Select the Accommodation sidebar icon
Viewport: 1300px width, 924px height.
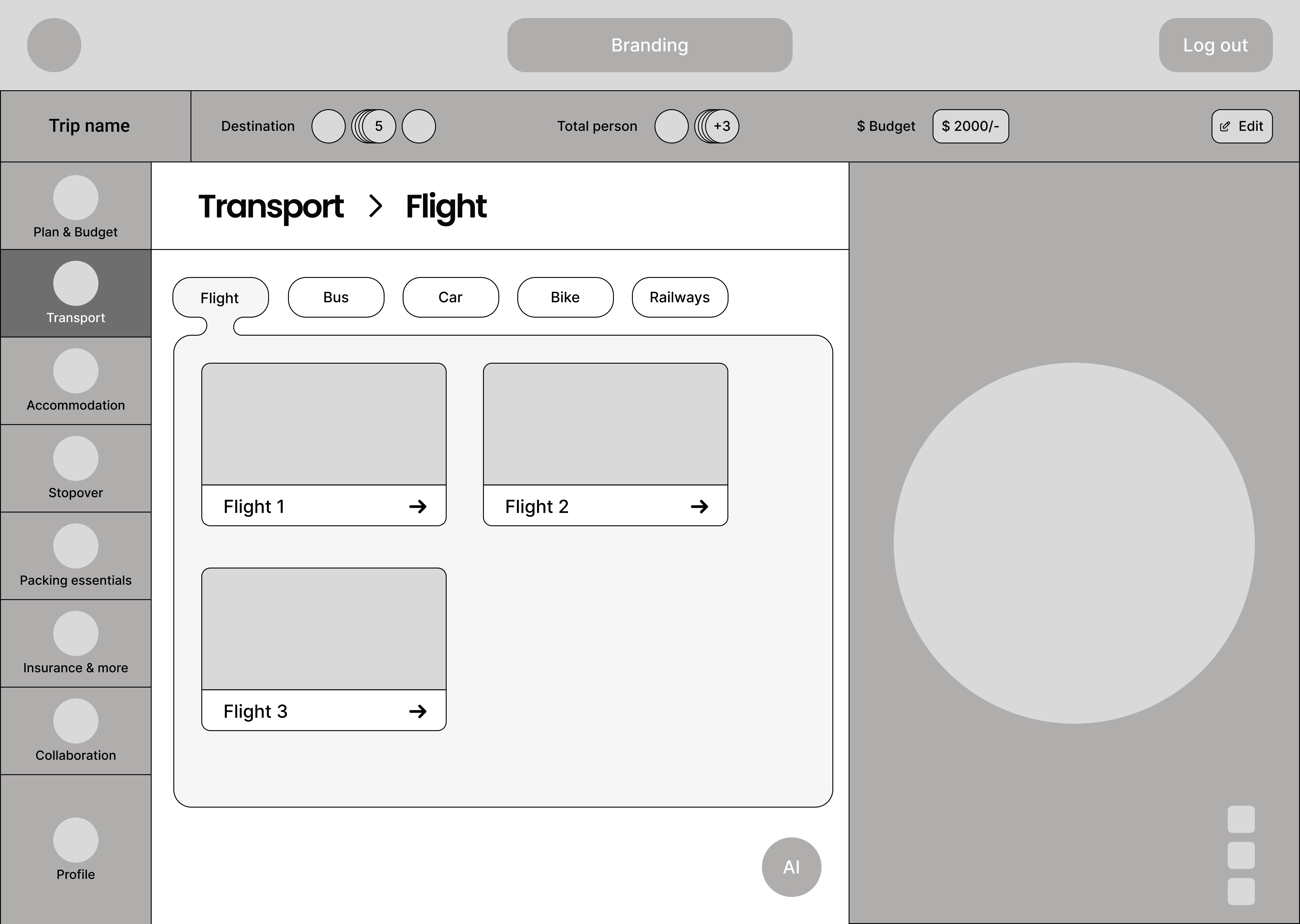tap(76, 371)
